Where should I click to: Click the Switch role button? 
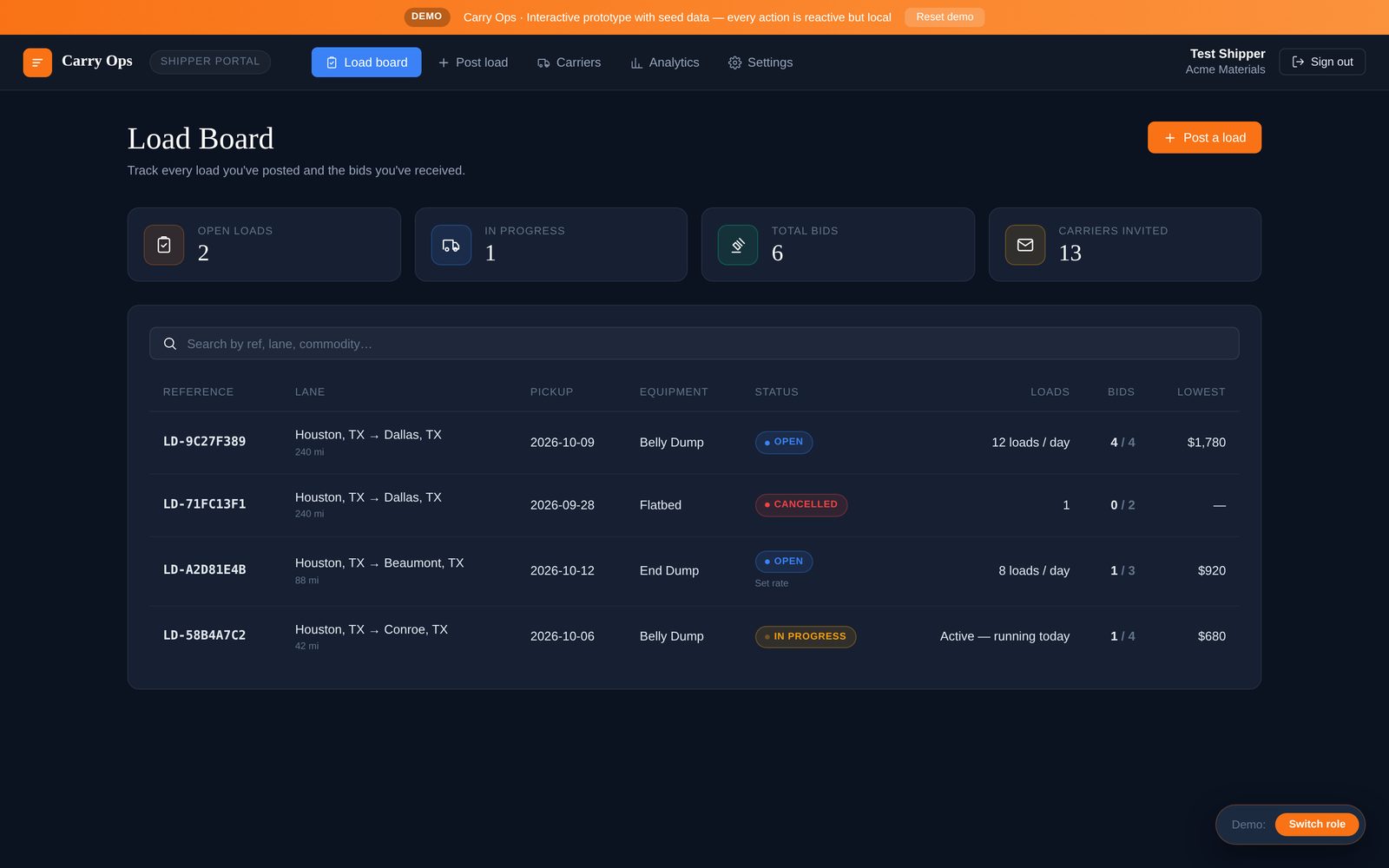coord(1317,825)
